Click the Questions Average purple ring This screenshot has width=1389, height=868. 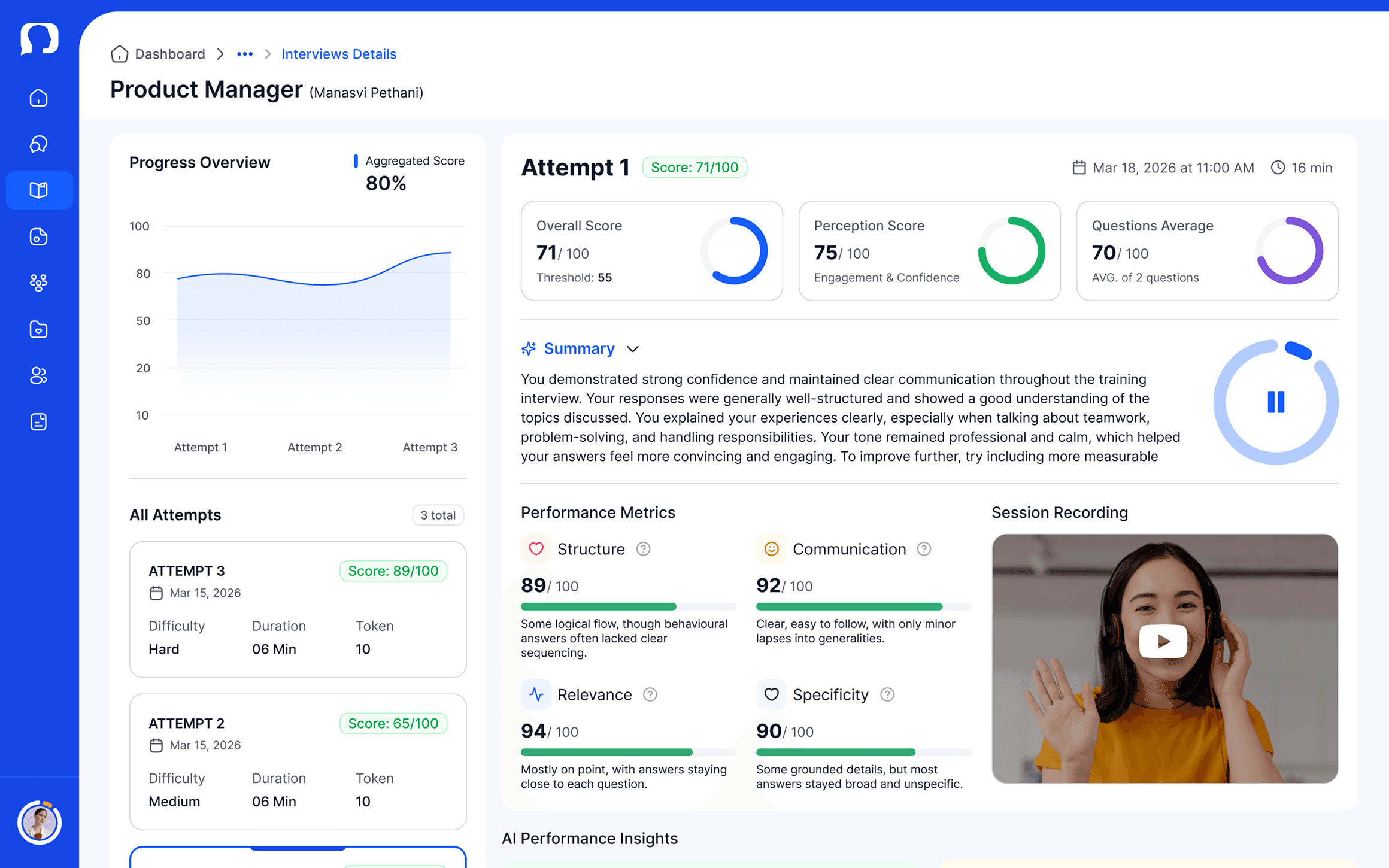point(1290,251)
